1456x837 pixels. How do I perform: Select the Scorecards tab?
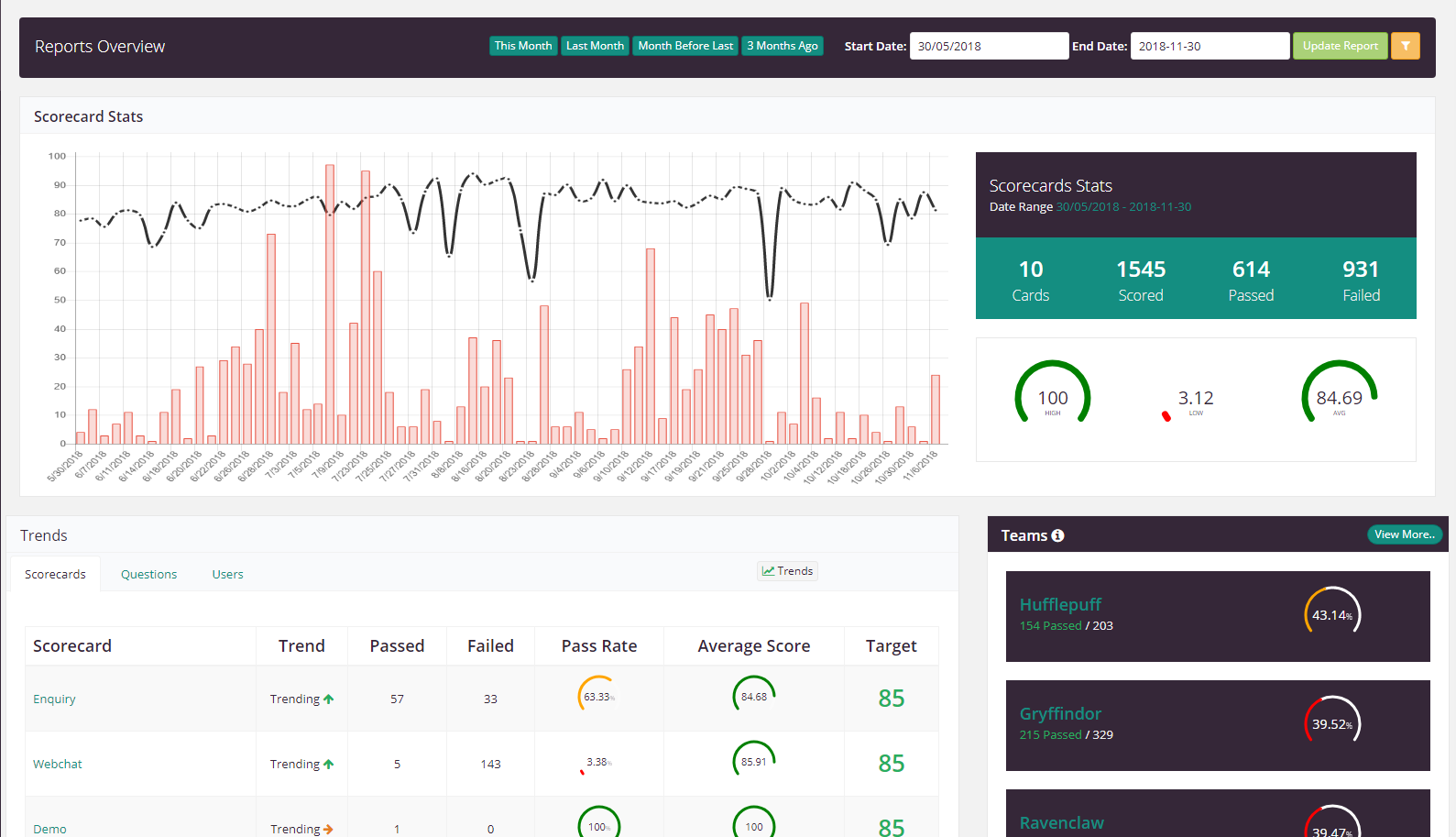click(x=55, y=574)
